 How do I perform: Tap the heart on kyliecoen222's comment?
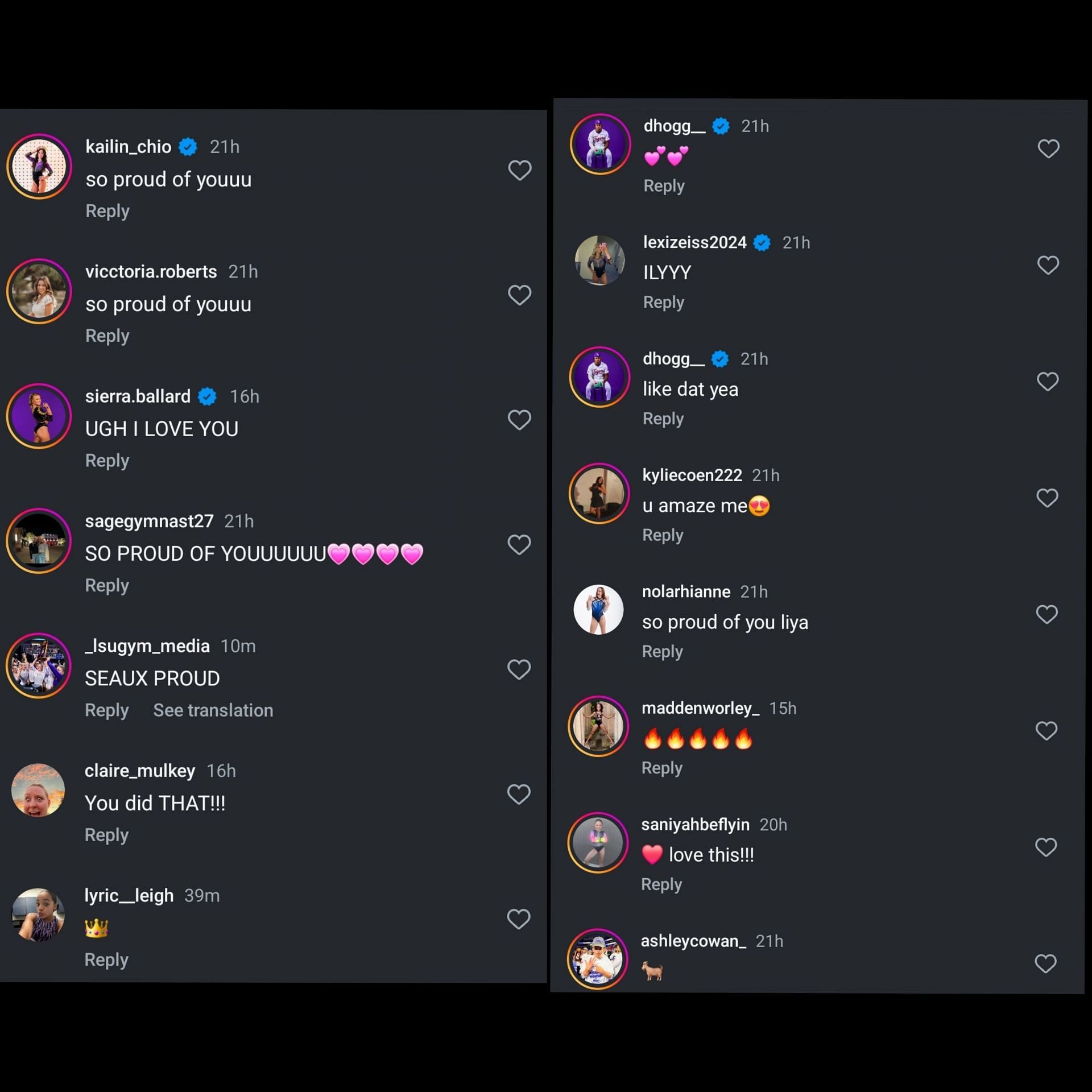[x=1047, y=498]
